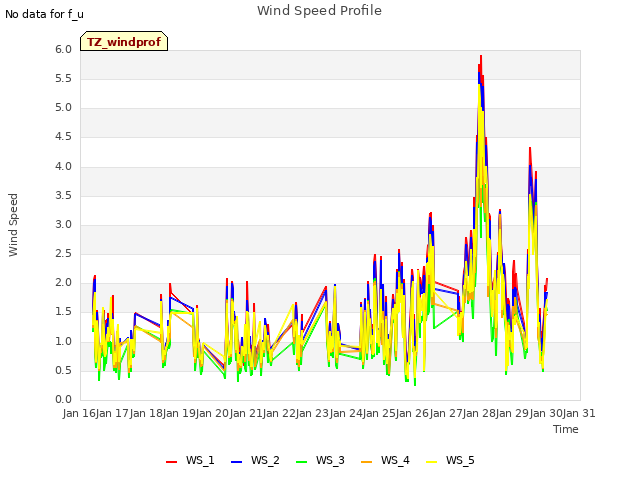
Task: Click the Jan 29 x-axis date label
Action: coord(513,413)
